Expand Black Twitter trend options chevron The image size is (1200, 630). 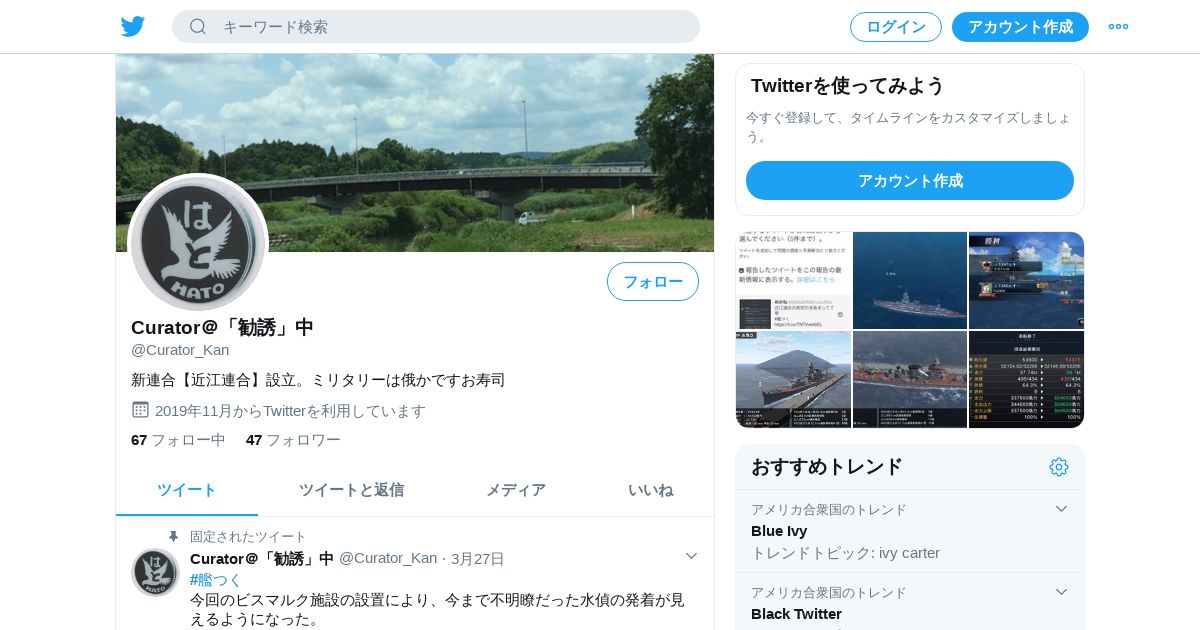(1062, 592)
